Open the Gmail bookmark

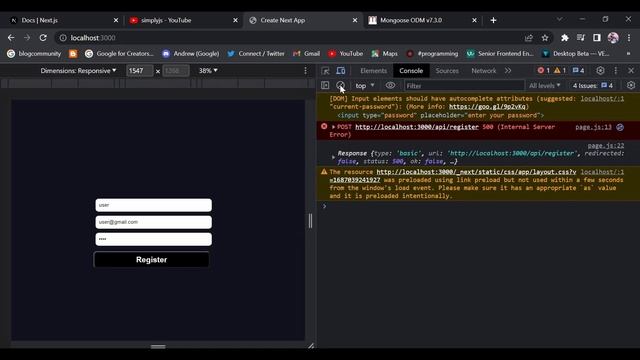[x=307, y=53]
